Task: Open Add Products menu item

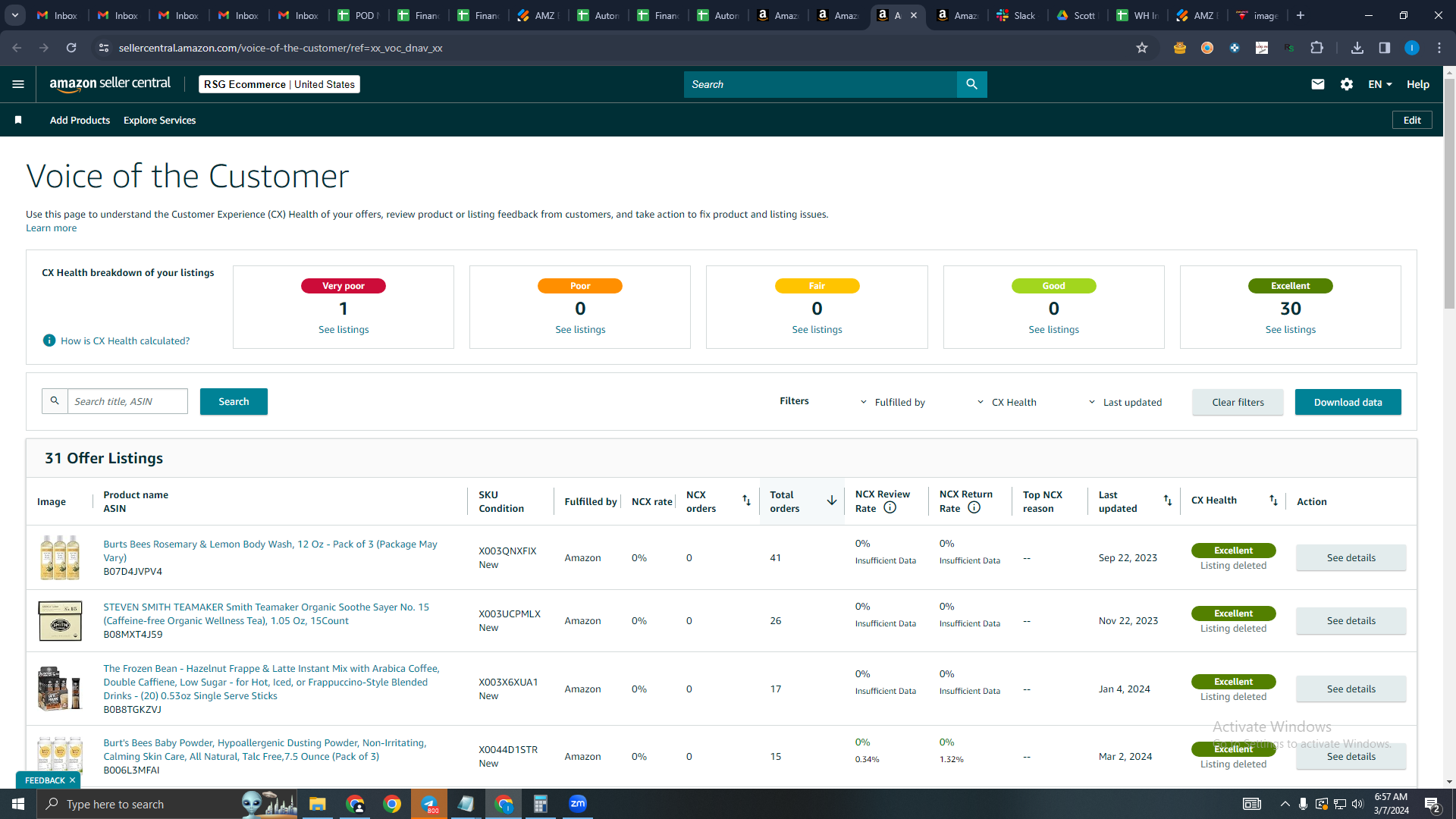Action: [x=80, y=120]
